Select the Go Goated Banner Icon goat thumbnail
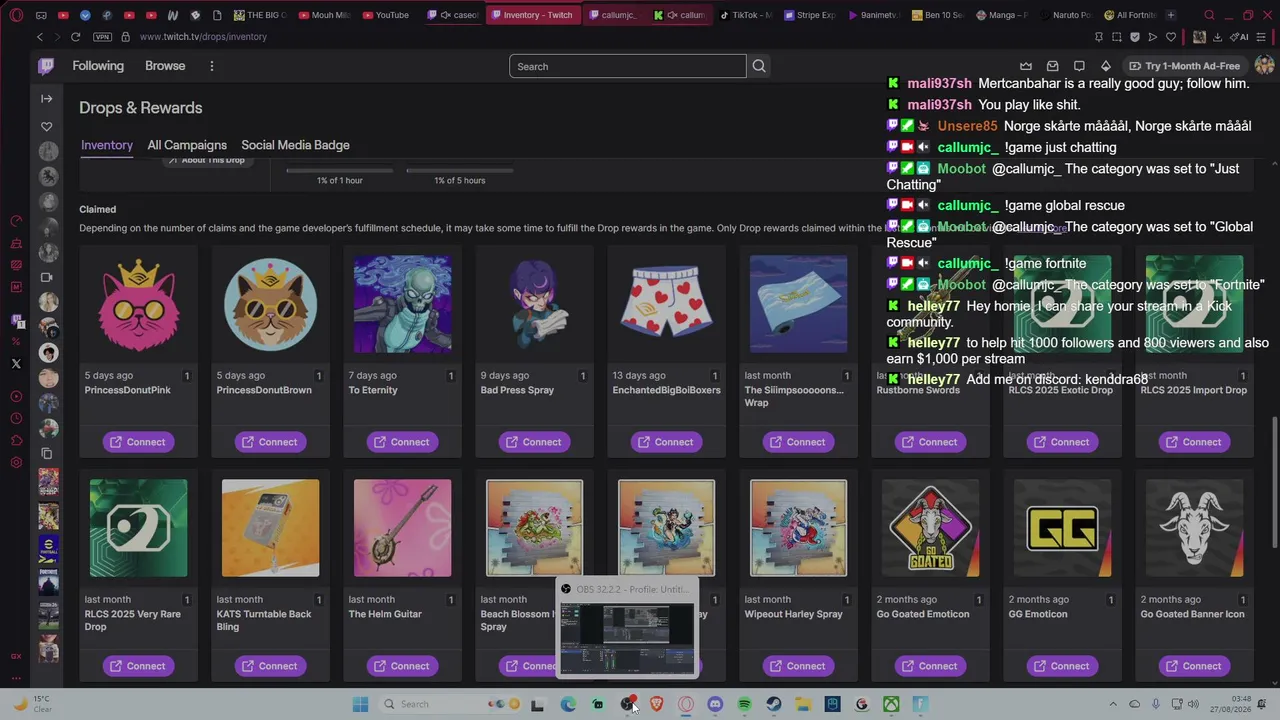 [x=1194, y=528]
